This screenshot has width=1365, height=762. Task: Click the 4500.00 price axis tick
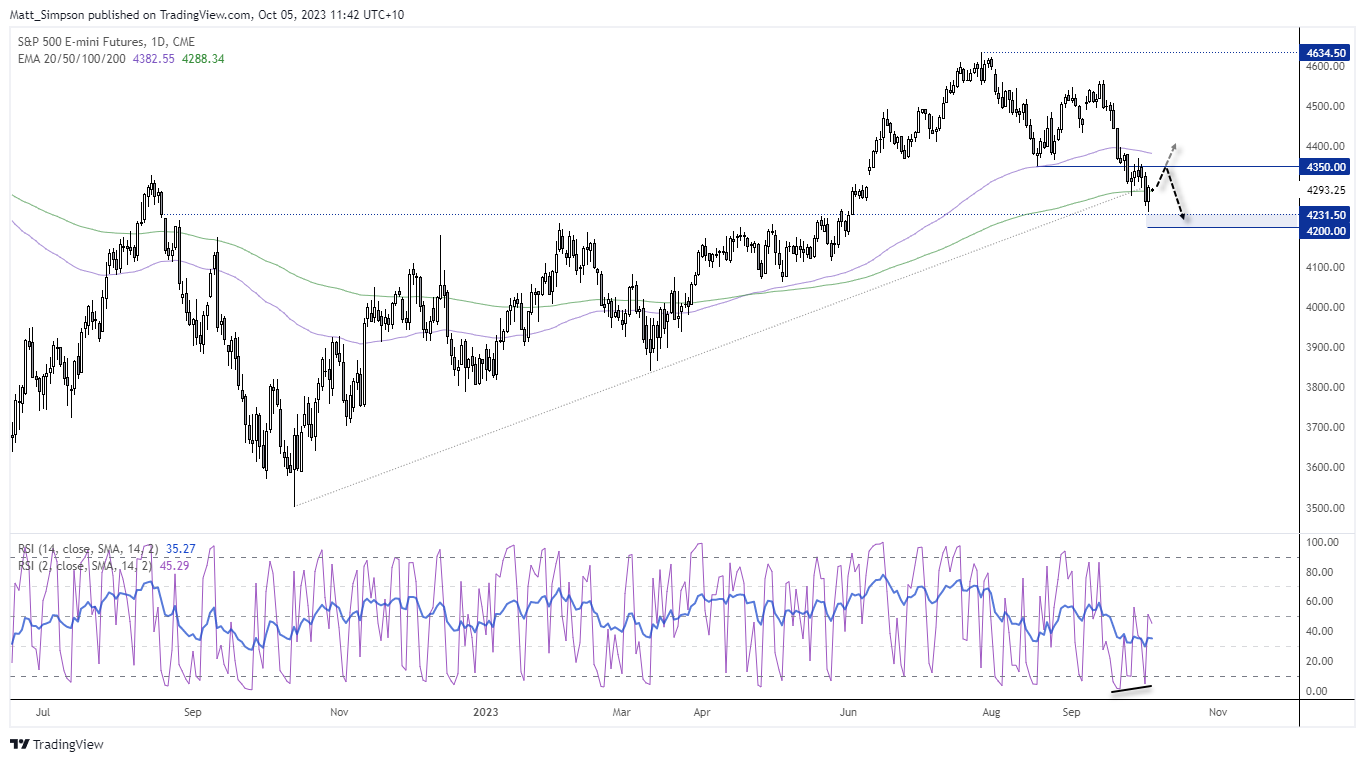(x=1326, y=106)
